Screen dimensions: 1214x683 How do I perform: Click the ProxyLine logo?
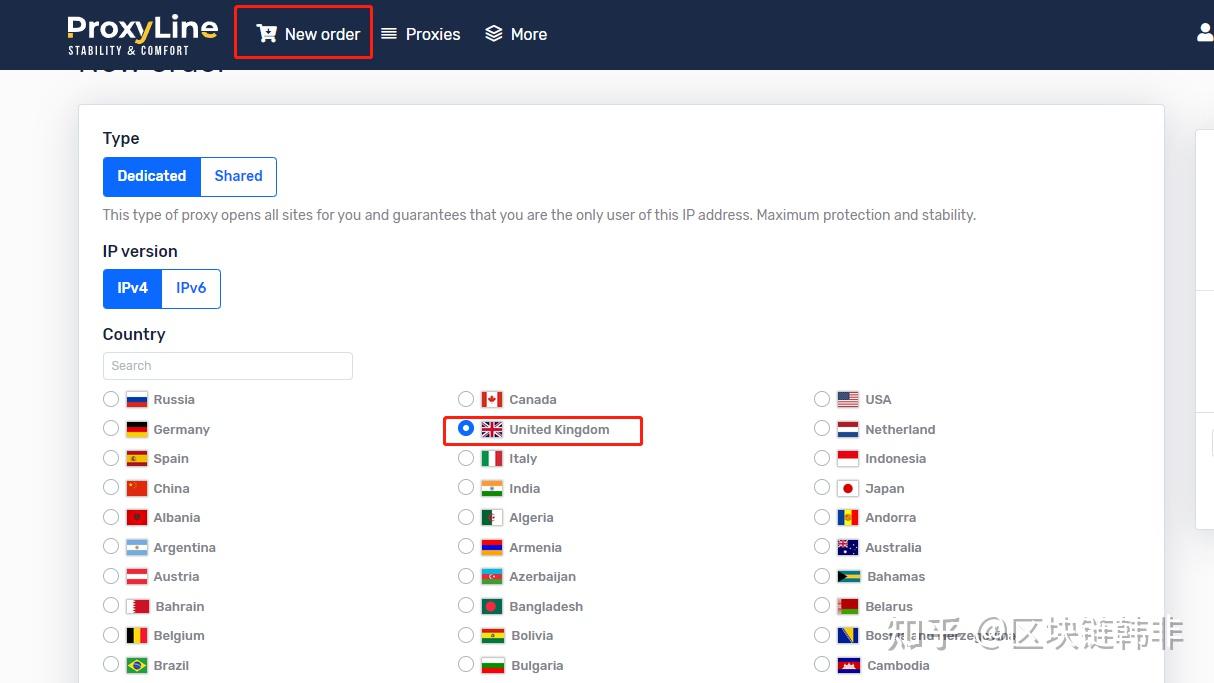coord(142,35)
